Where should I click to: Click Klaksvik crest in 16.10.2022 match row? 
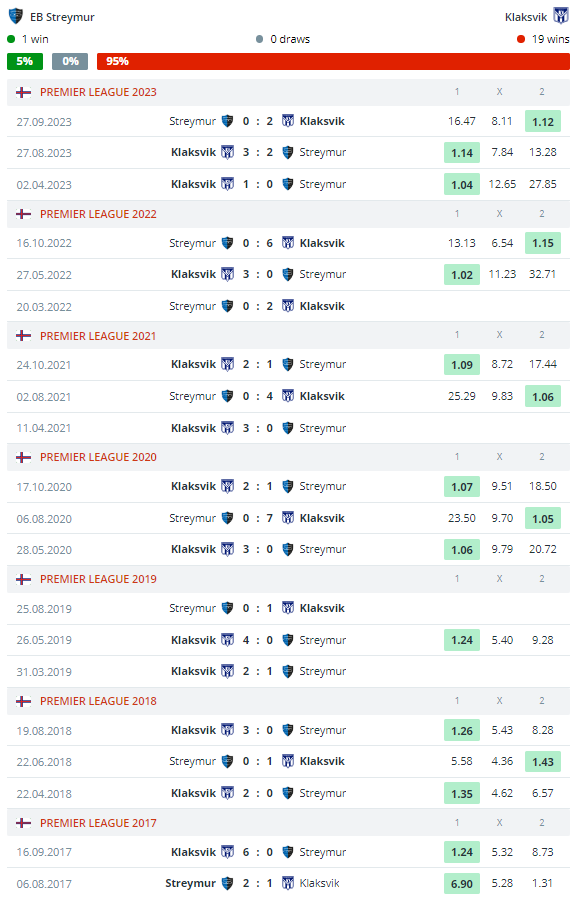click(x=288, y=243)
